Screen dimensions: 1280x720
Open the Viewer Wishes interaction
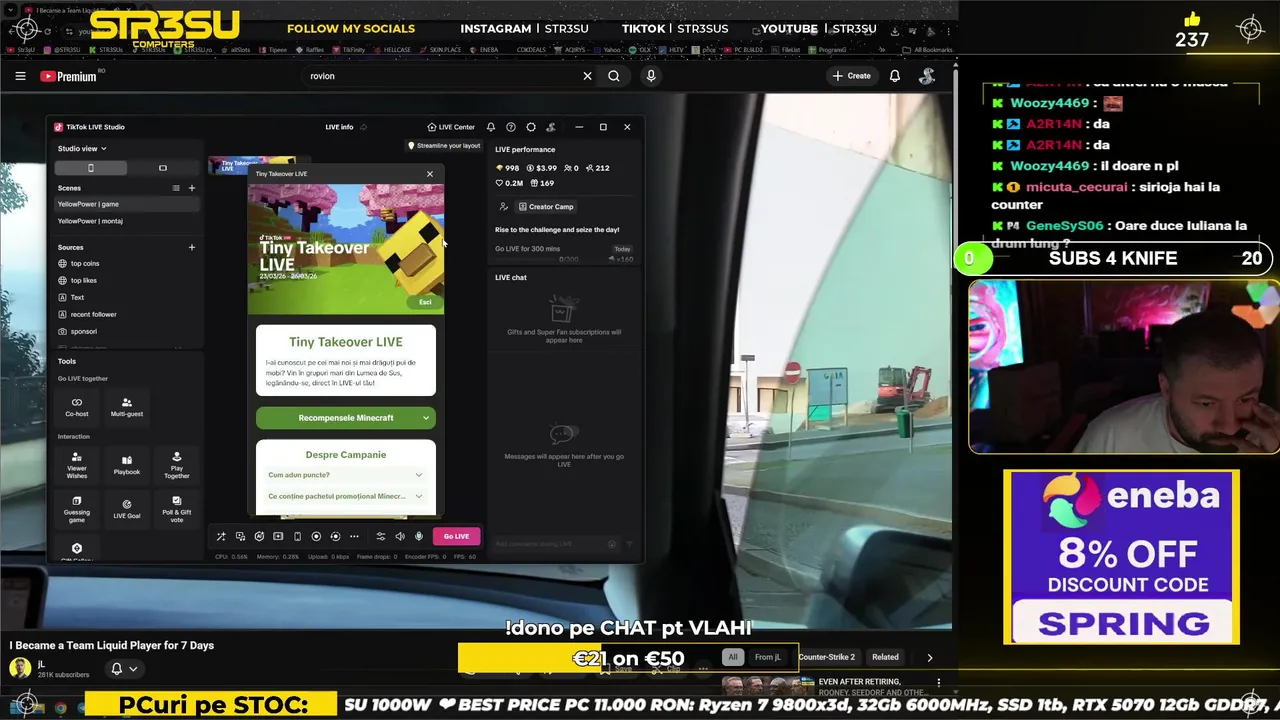pyautogui.click(x=77, y=465)
